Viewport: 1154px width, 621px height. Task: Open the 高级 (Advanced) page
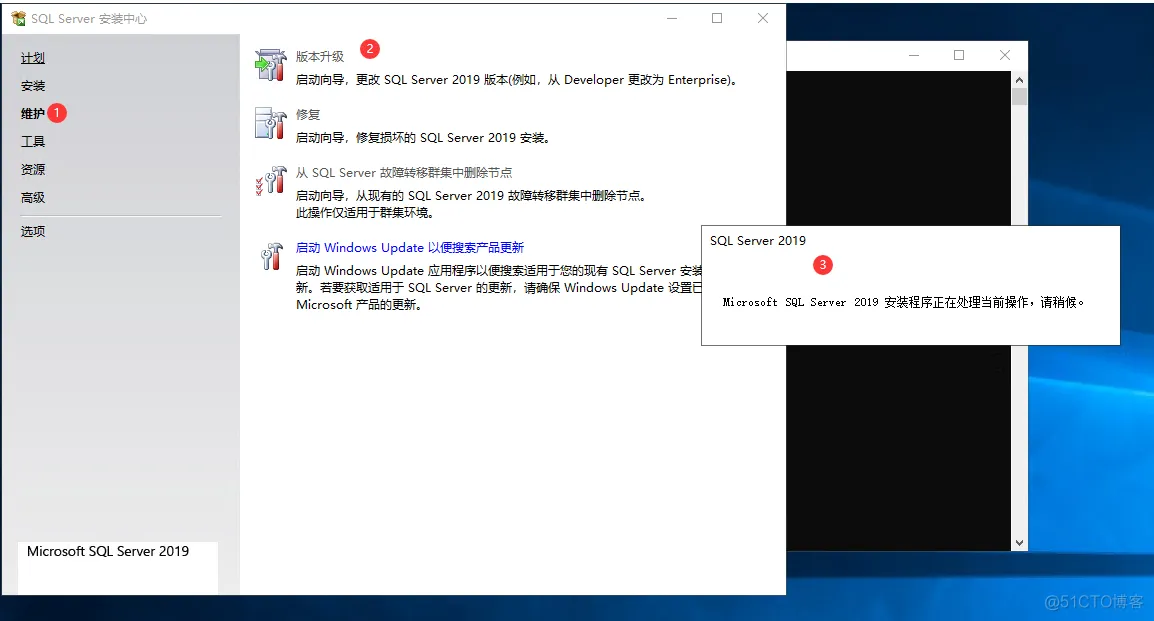click(x=33, y=198)
